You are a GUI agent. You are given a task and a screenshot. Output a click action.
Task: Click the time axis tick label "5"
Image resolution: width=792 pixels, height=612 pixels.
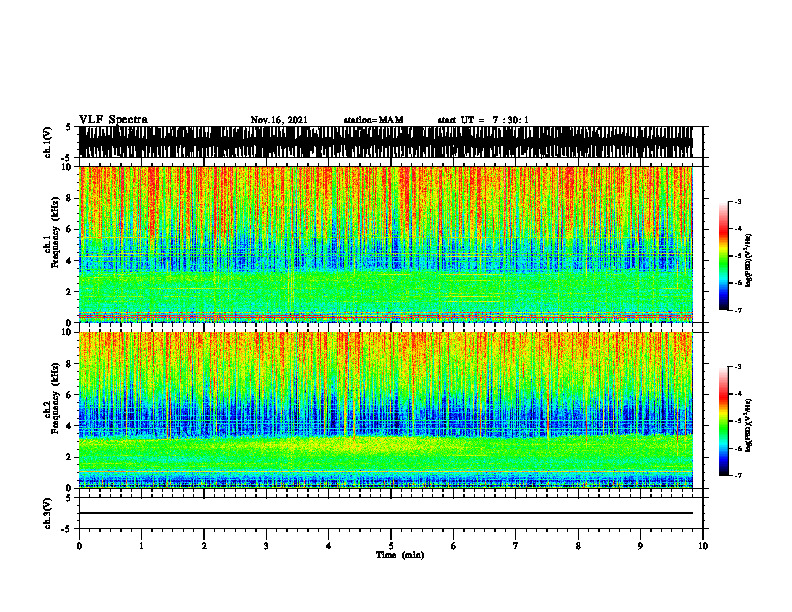[x=391, y=546]
